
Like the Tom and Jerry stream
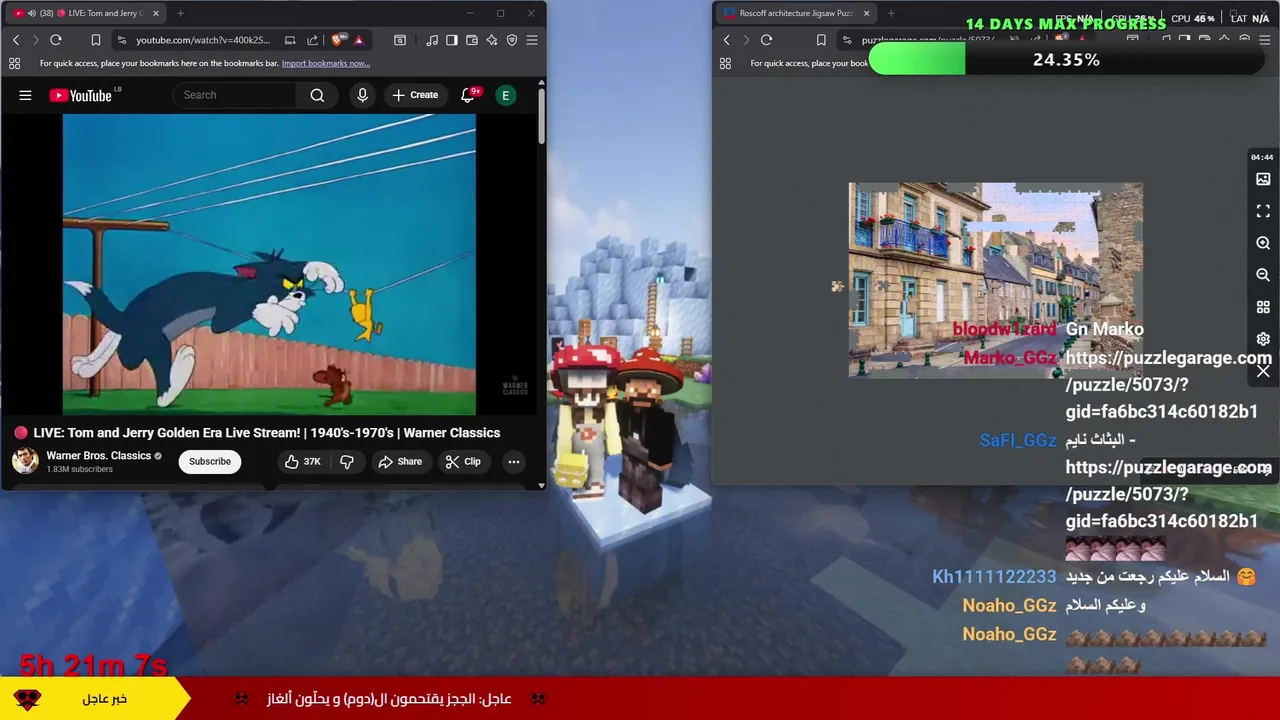tap(302, 461)
